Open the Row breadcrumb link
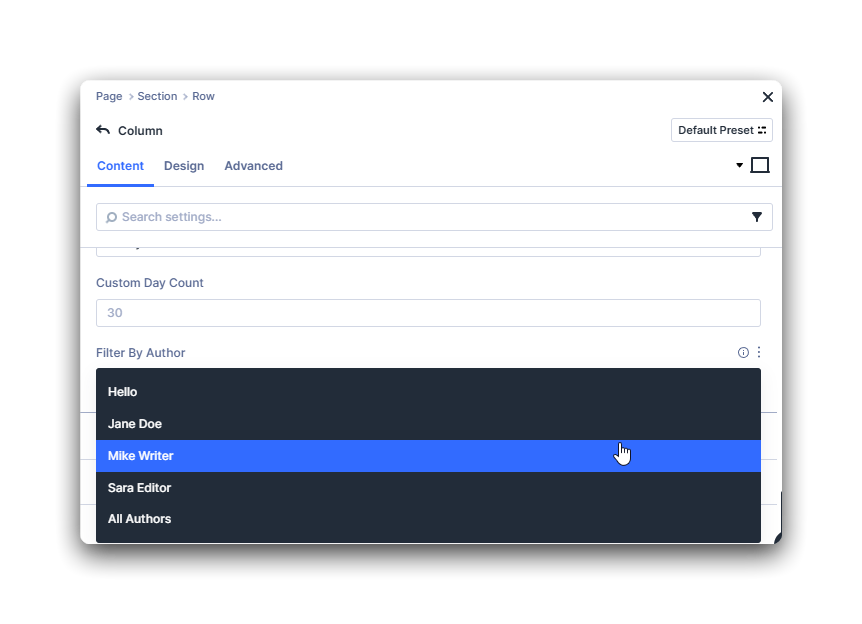The image size is (862, 624). click(x=203, y=96)
